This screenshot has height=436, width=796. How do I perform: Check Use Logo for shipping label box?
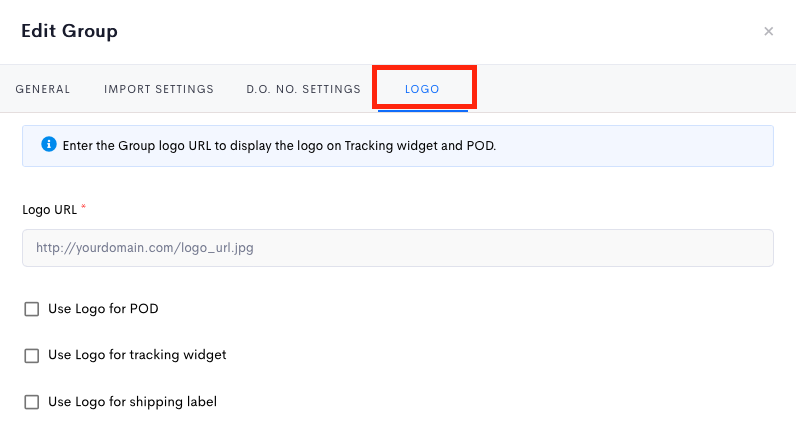point(31,402)
